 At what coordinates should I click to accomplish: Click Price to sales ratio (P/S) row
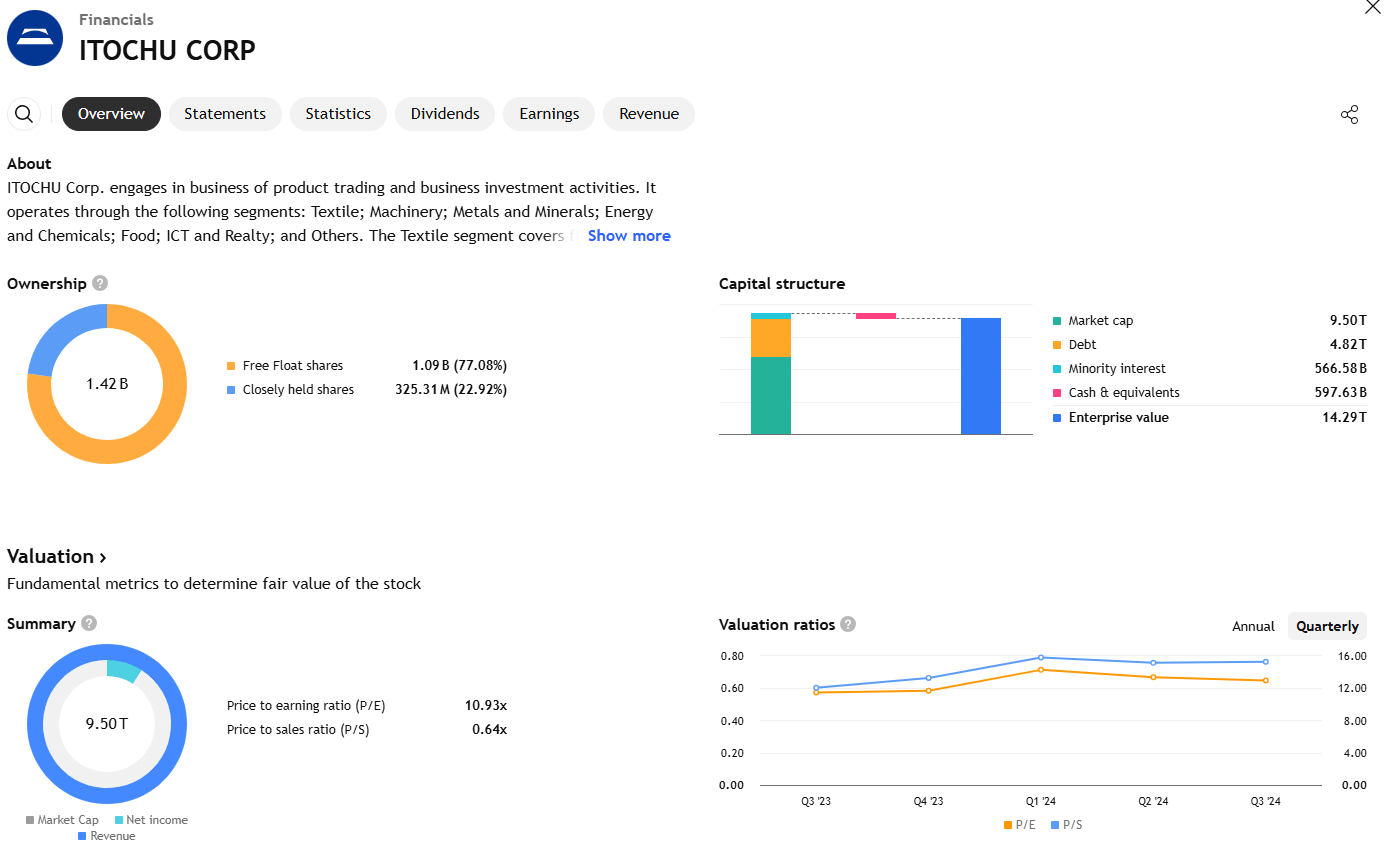coord(367,730)
